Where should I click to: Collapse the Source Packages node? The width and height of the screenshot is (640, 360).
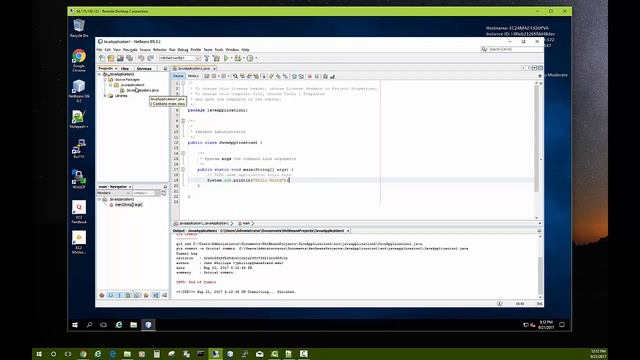tap(105, 80)
